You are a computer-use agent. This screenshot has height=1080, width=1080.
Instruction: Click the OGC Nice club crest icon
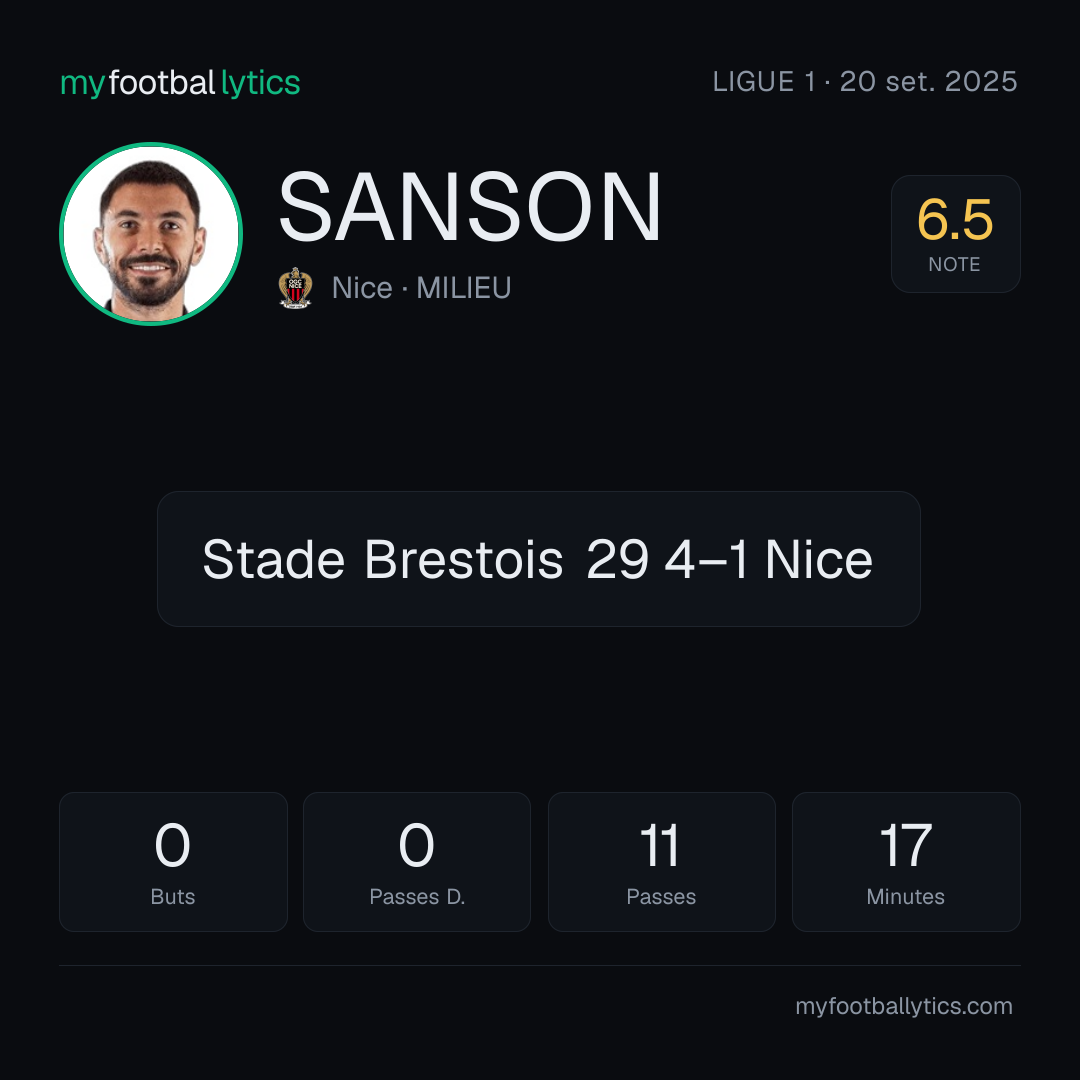point(295,288)
